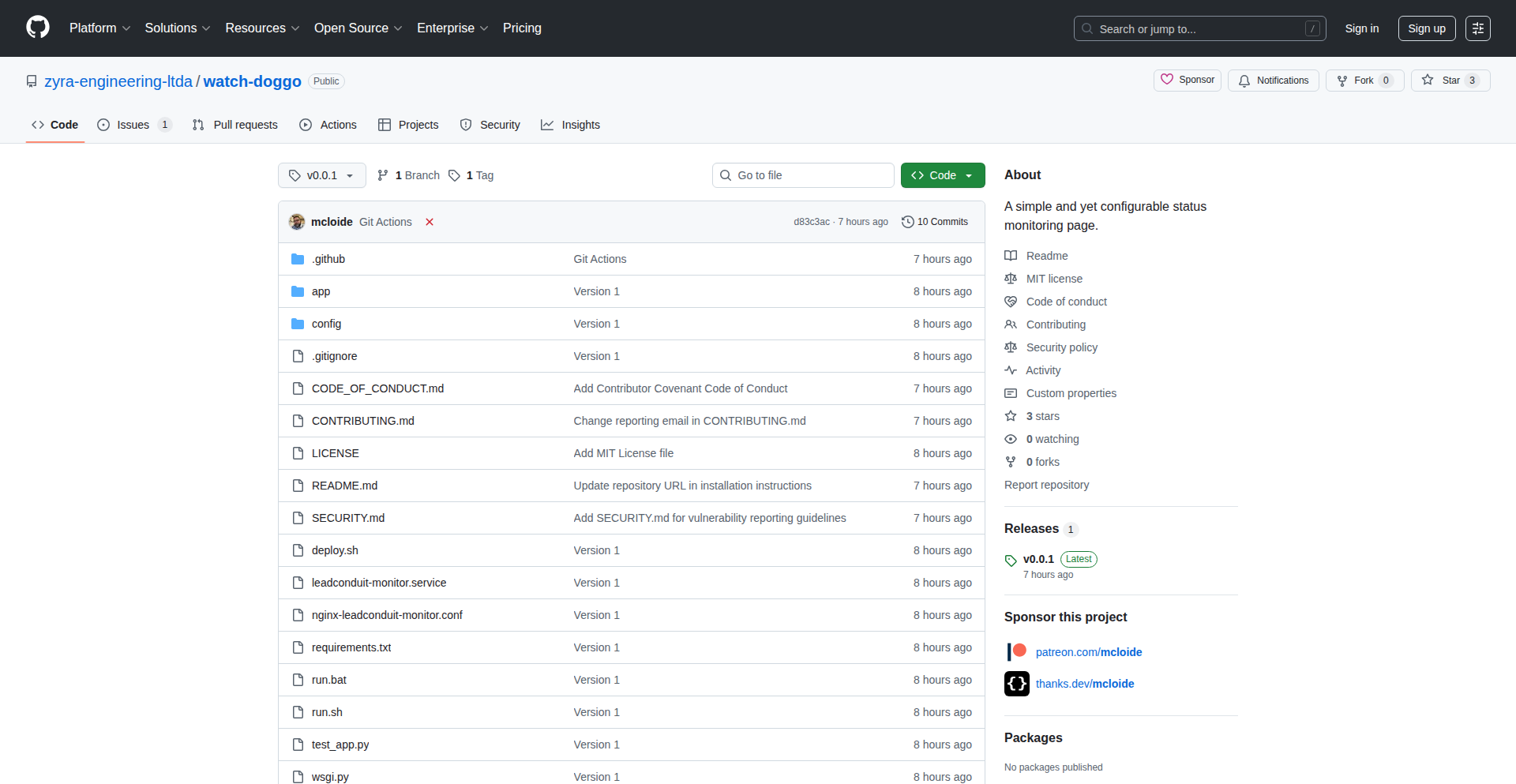Click the Sign up button

(x=1426, y=28)
